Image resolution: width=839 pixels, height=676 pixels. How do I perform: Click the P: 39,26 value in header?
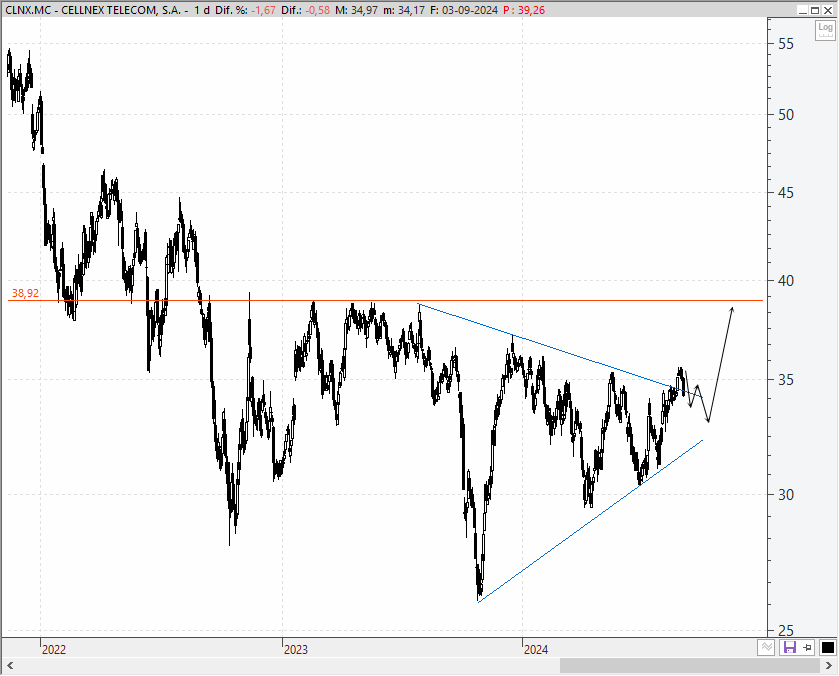[524, 10]
